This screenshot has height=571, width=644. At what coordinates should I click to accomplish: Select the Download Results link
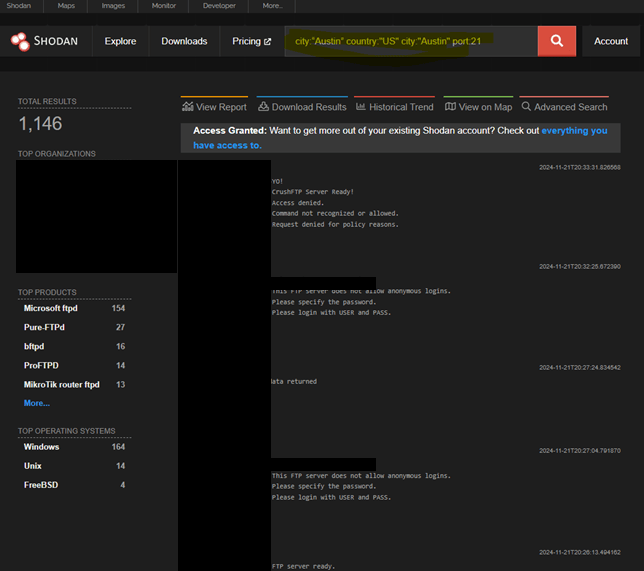(x=302, y=107)
